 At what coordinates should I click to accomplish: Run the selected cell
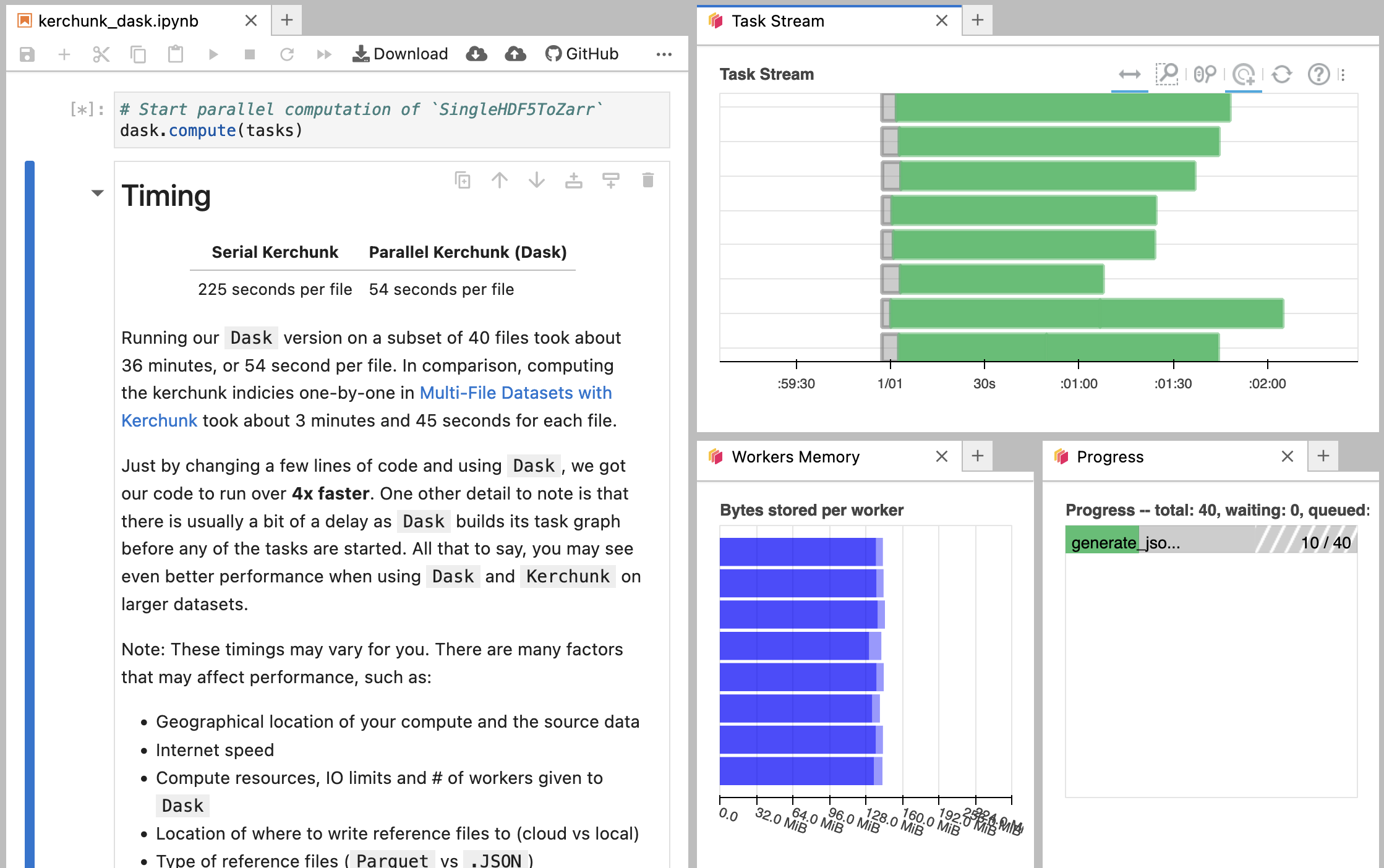(x=213, y=54)
